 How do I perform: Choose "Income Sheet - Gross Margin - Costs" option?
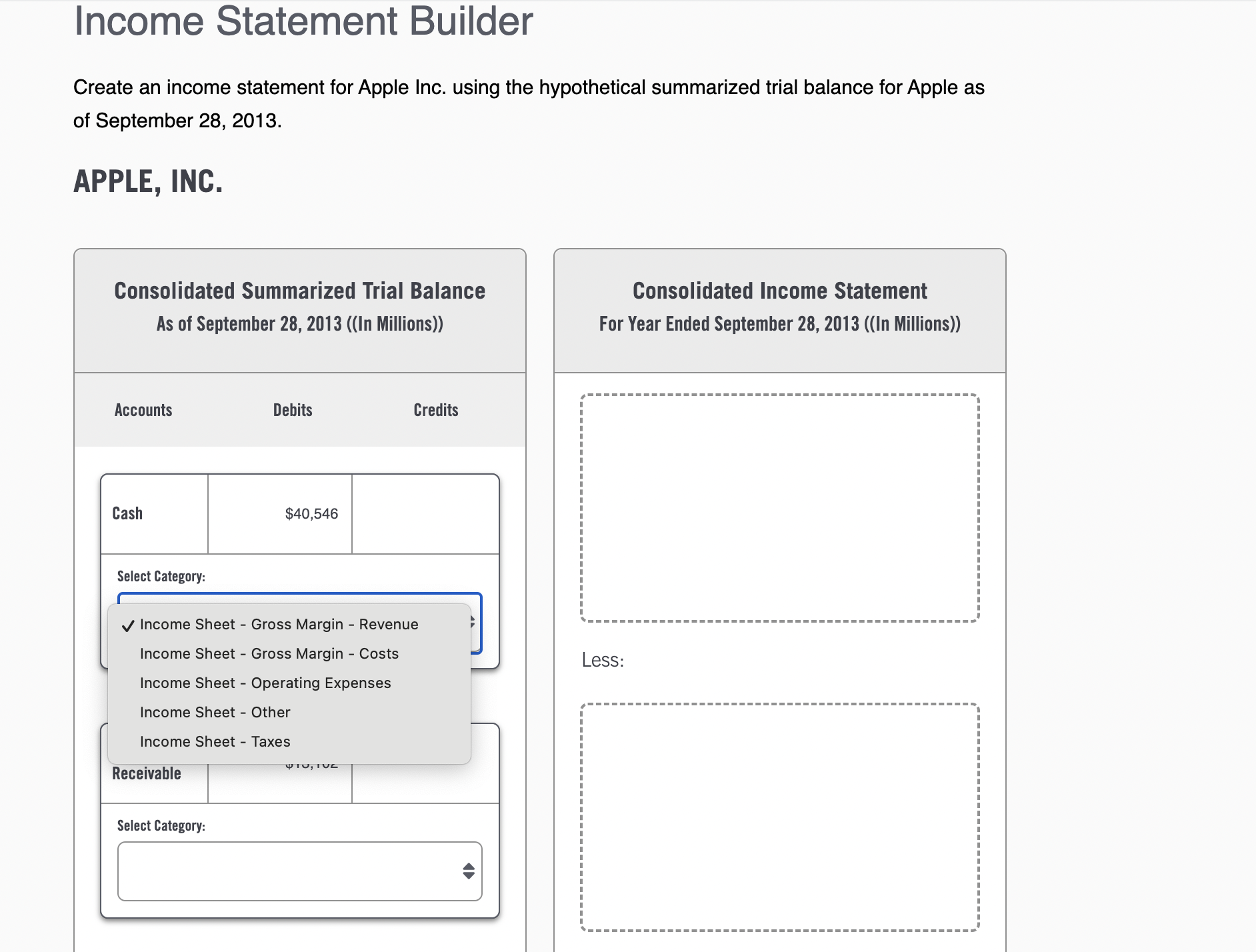pos(269,653)
